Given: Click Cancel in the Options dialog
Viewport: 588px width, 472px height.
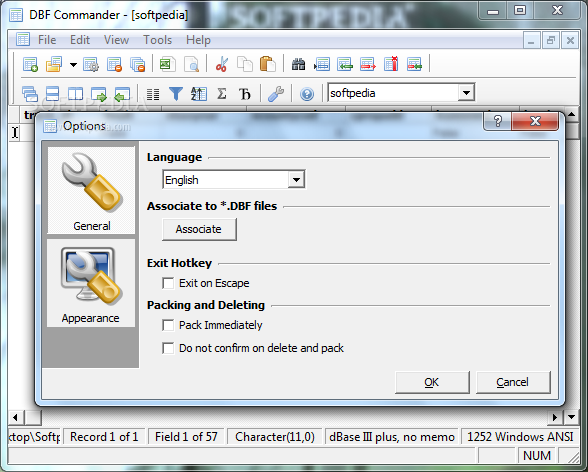Looking at the screenshot, I should pyautogui.click(x=513, y=382).
